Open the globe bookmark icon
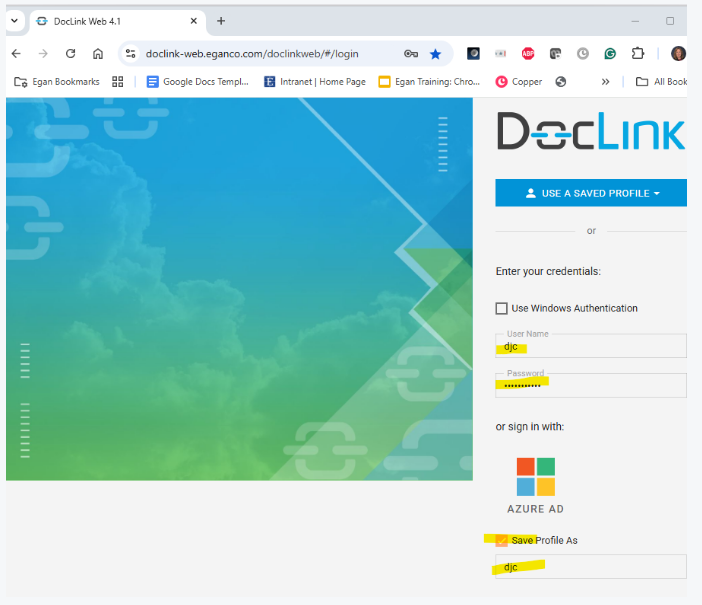This screenshot has width=702, height=605. tap(561, 82)
